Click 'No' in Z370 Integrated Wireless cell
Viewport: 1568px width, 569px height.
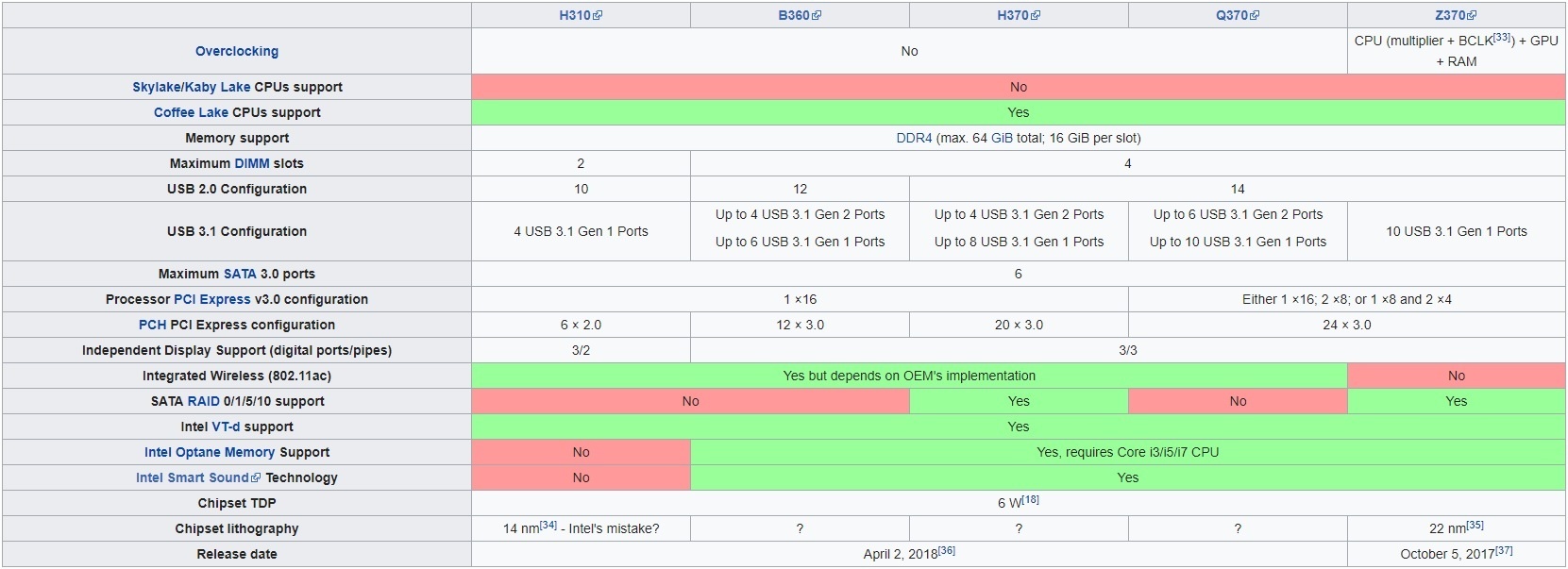coord(1457,376)
